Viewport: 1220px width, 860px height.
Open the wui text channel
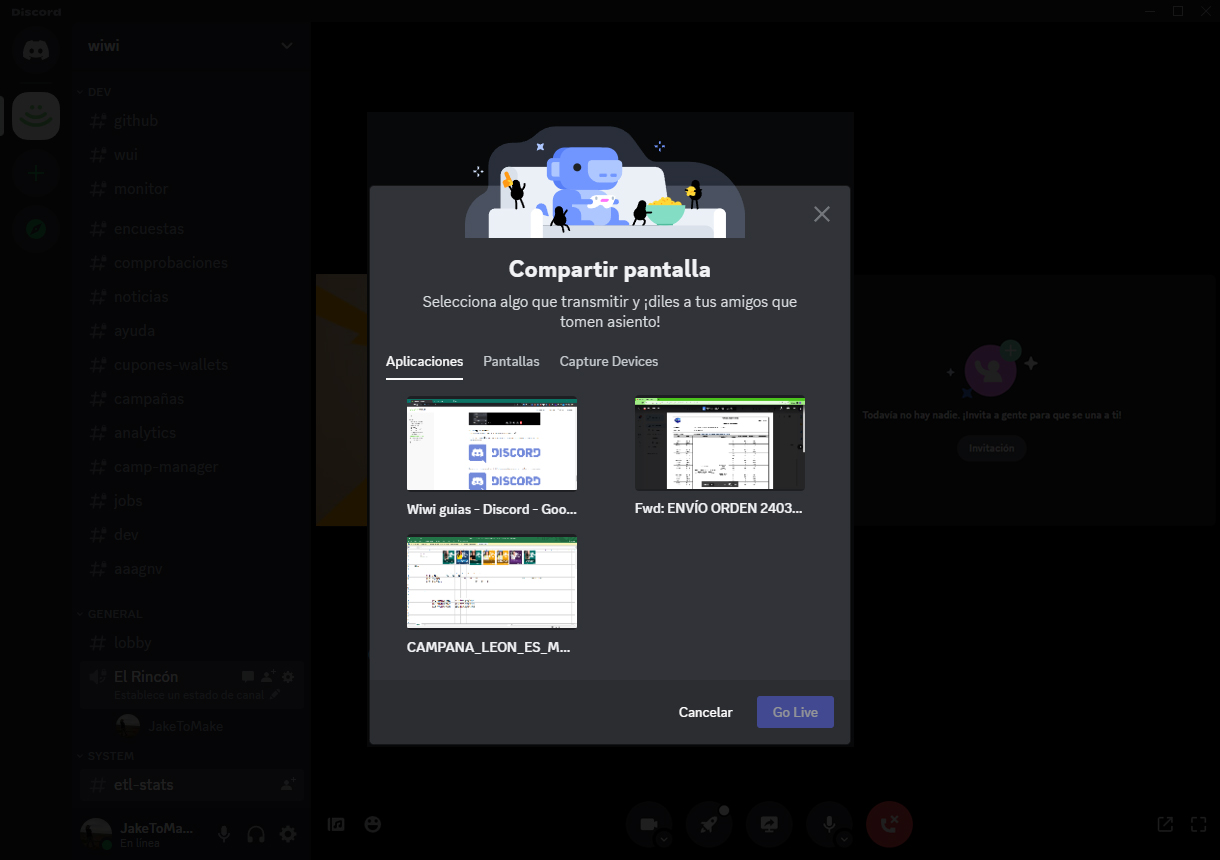click(190, 155)
